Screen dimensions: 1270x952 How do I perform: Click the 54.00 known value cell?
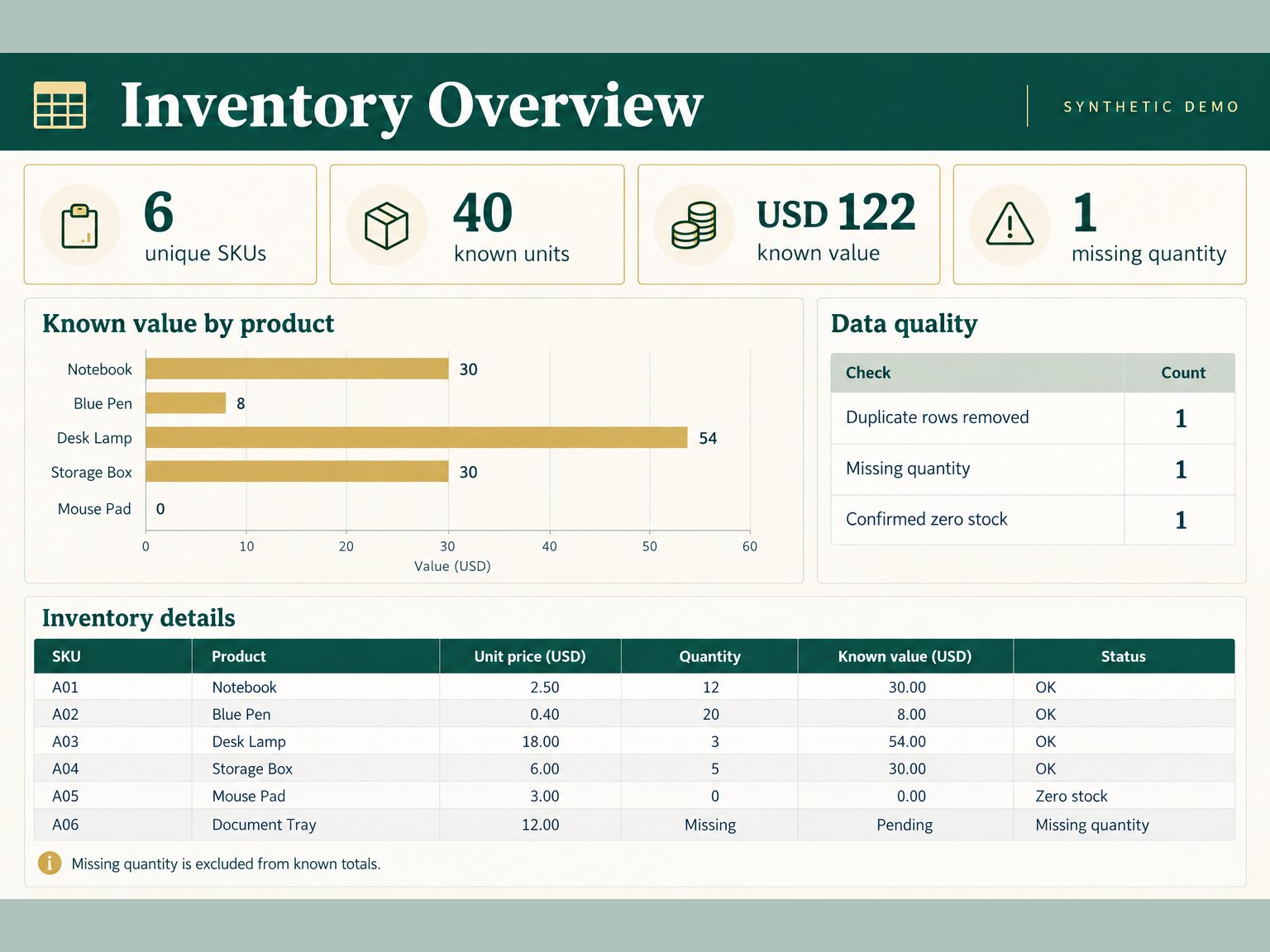(x=907, y=741)
